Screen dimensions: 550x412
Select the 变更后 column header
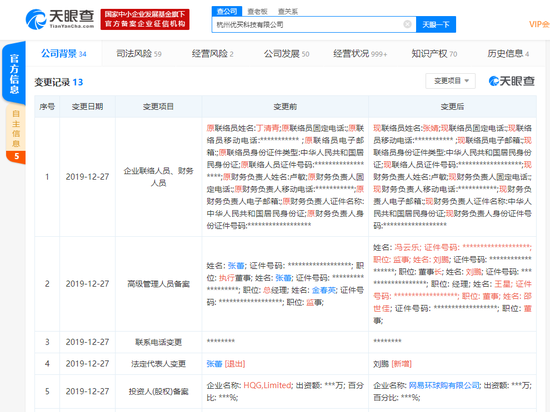coord(452,107)
